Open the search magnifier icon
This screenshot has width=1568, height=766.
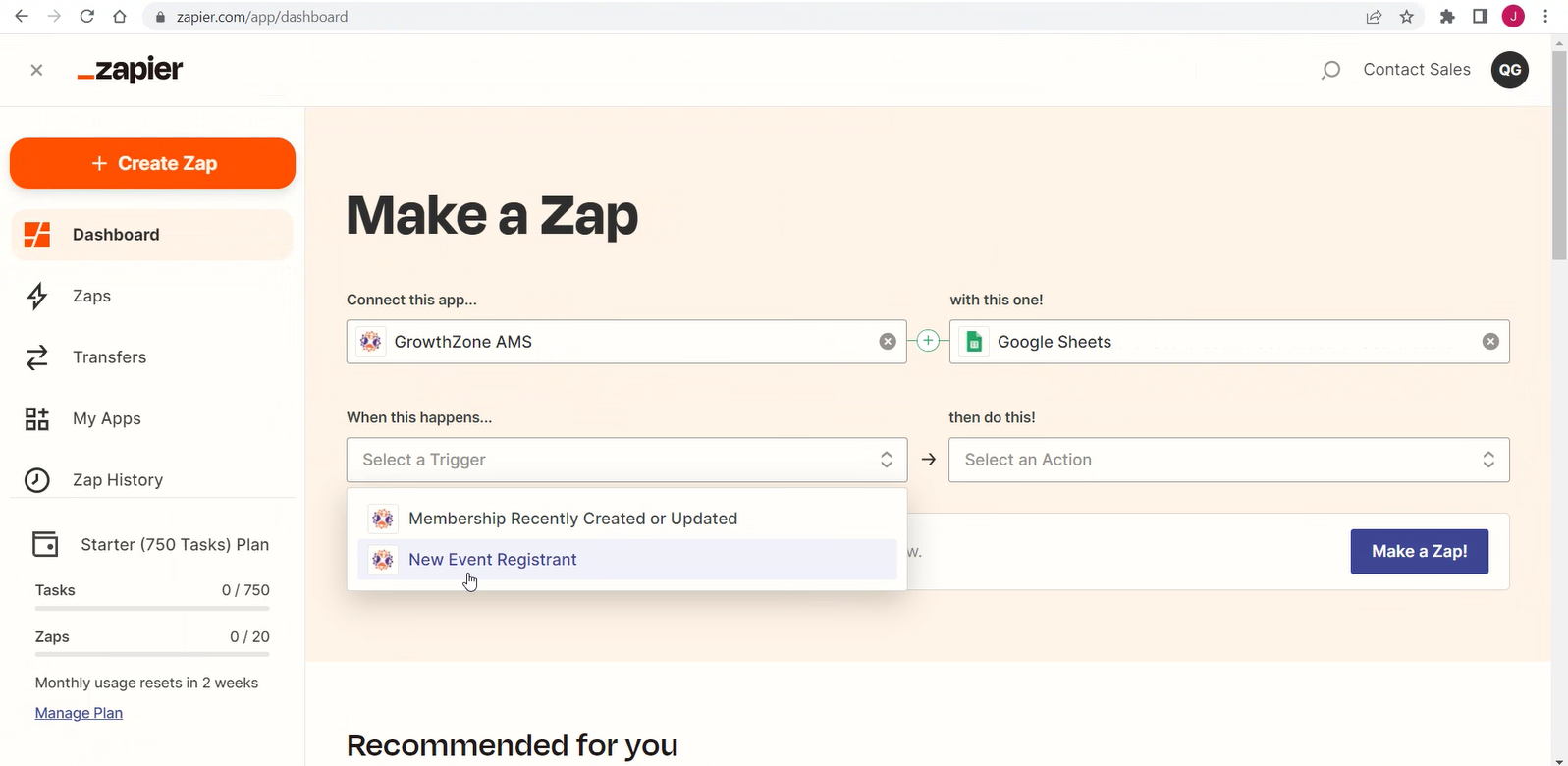(1330, 70)
